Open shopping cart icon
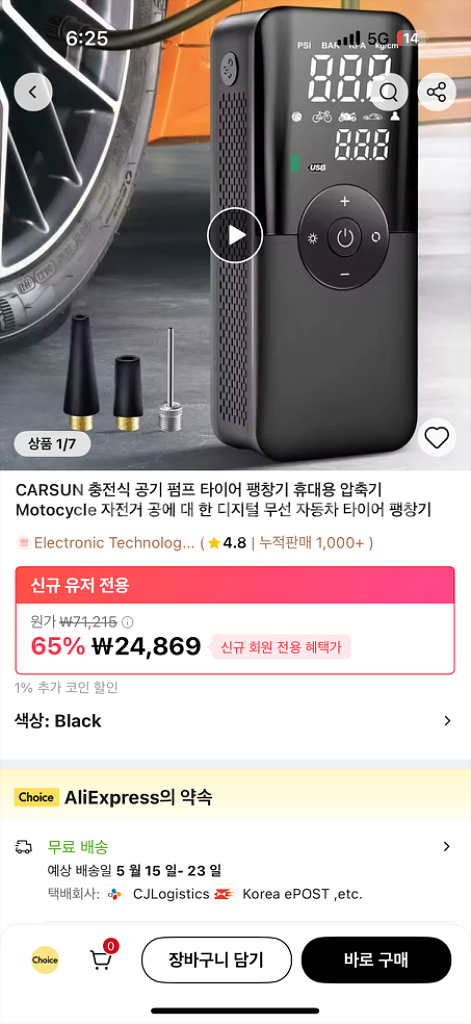The height and width of the screenshot is (1024, 471). (x=102, y=958)
